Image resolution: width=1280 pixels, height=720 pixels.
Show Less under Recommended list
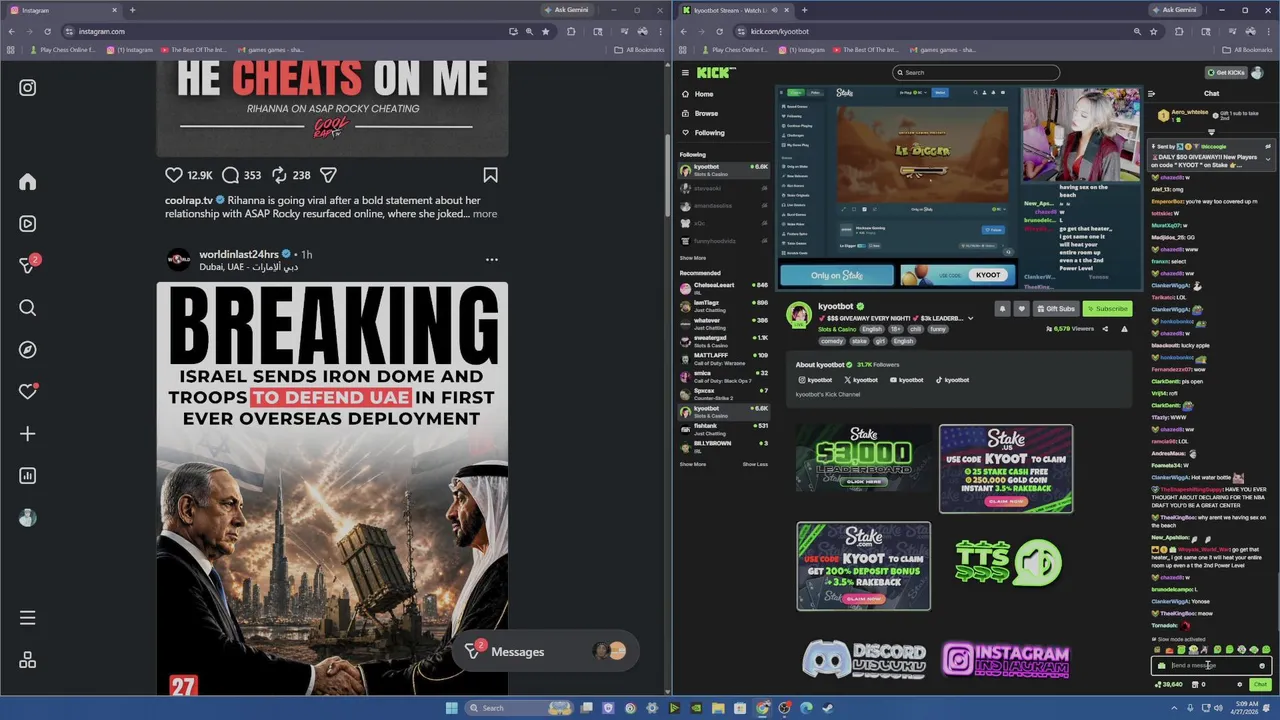pyautogui.click(x=755, y=464)
